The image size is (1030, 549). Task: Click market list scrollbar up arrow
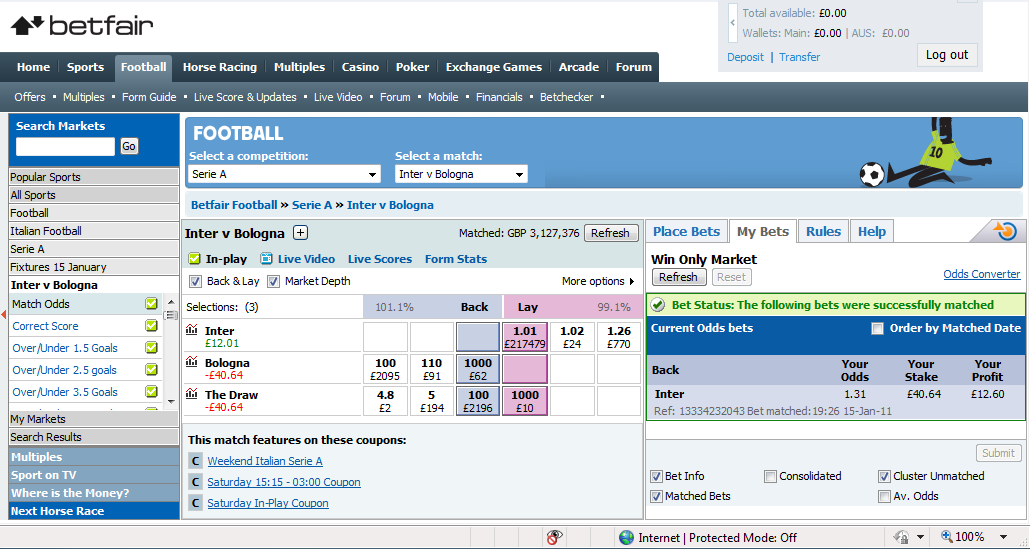click(x=171, y=302)
